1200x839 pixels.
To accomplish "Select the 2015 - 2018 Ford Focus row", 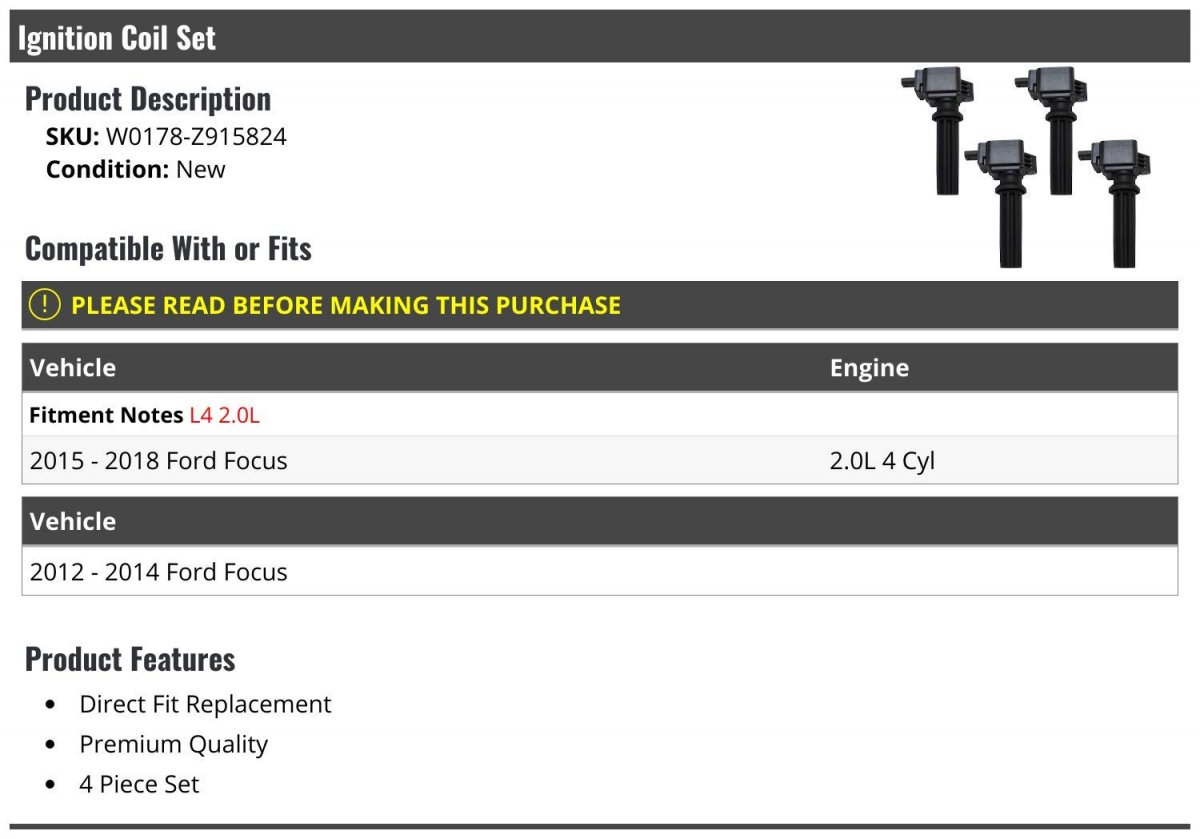I will (x=600, y=461).
